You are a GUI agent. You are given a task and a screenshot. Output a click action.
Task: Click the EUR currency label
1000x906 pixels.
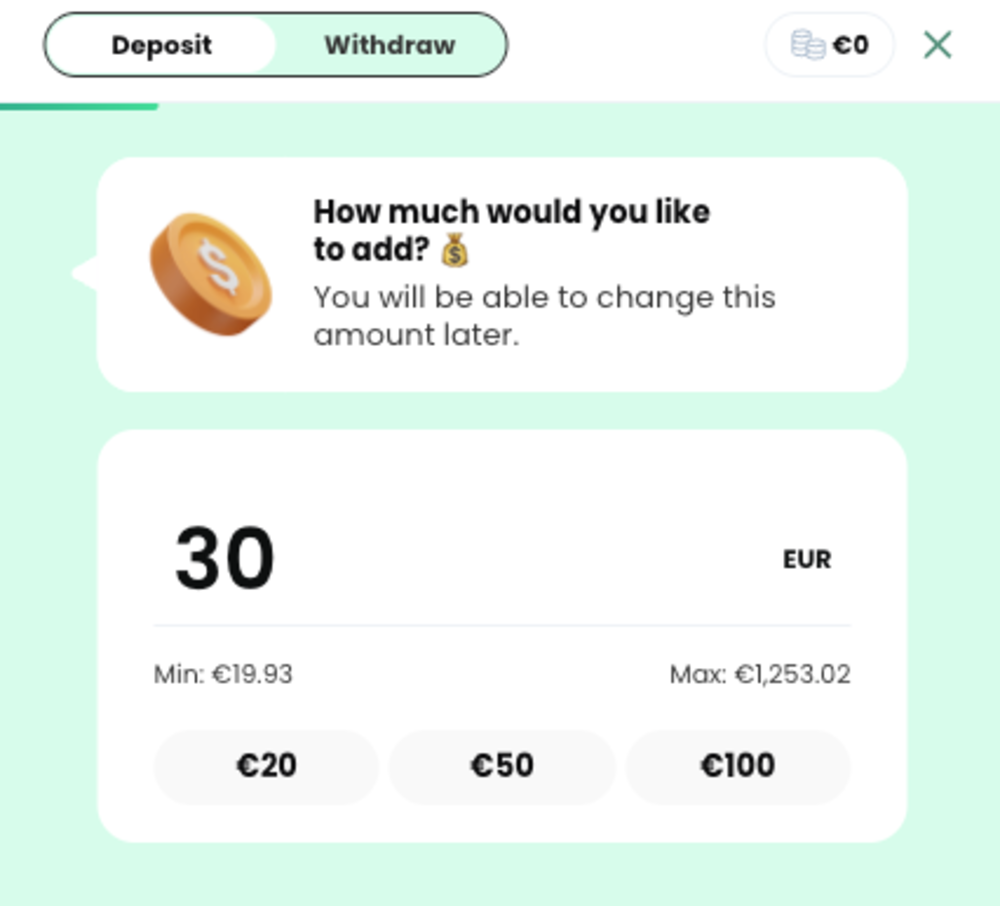pos(806,560)
